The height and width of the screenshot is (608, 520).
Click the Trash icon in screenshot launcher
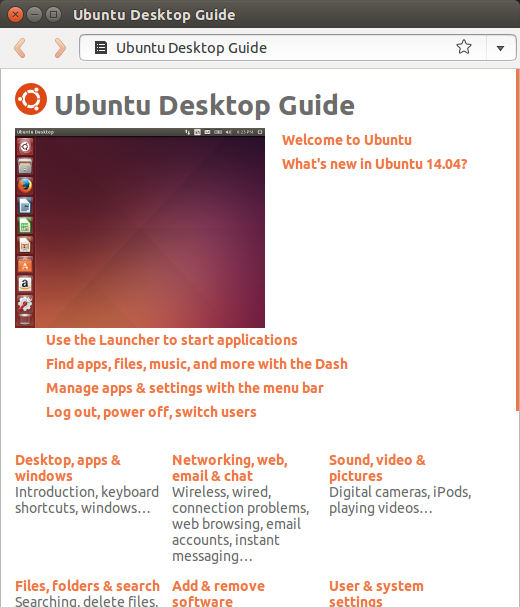(25, 320)
